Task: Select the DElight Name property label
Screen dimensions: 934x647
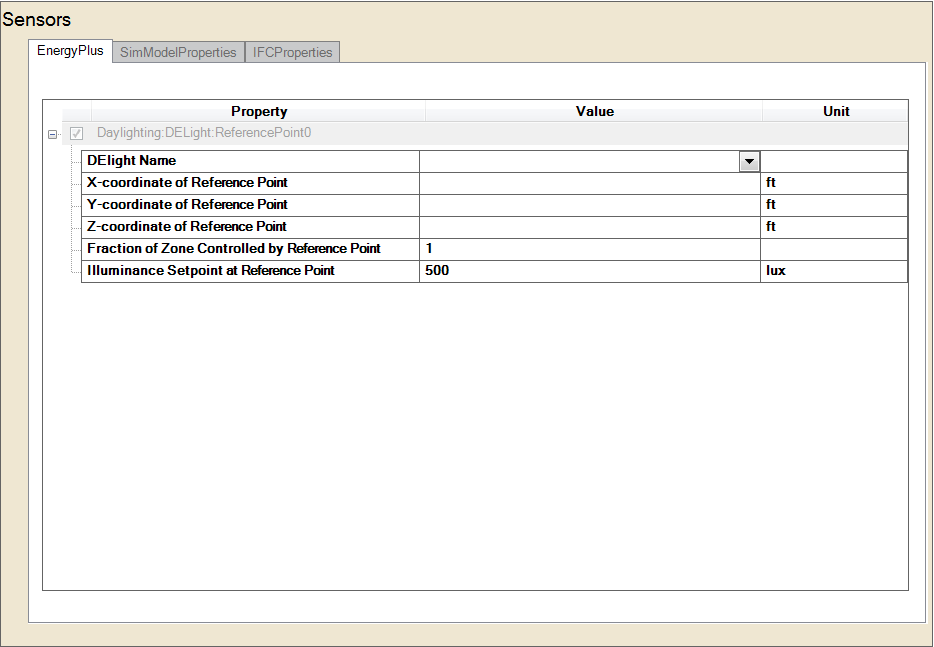Action: pos(131,161)
